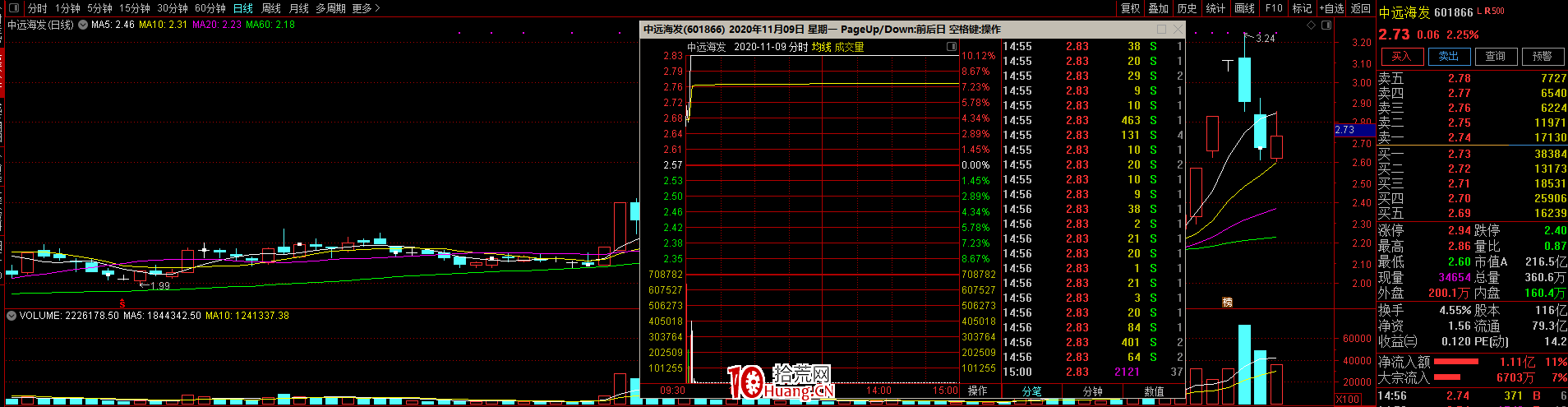Open F10 company information
The image size is (1568, 407).
pos(1274,8)
